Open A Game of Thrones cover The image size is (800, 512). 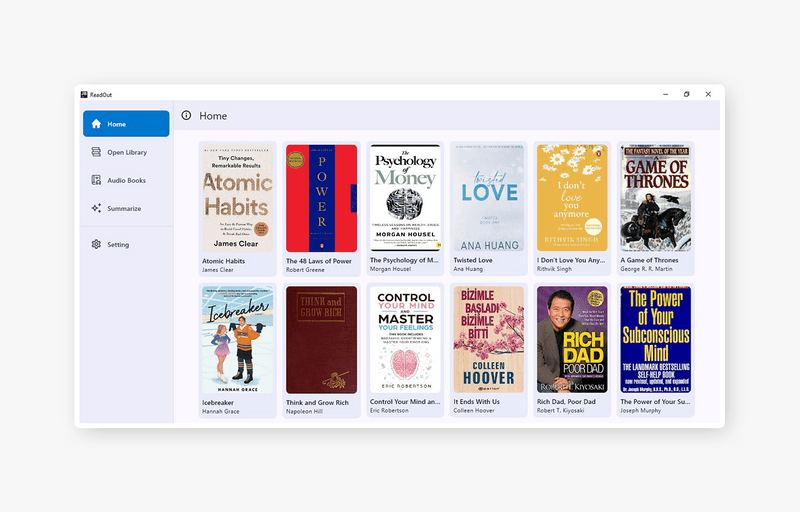(x=656, y=197)
